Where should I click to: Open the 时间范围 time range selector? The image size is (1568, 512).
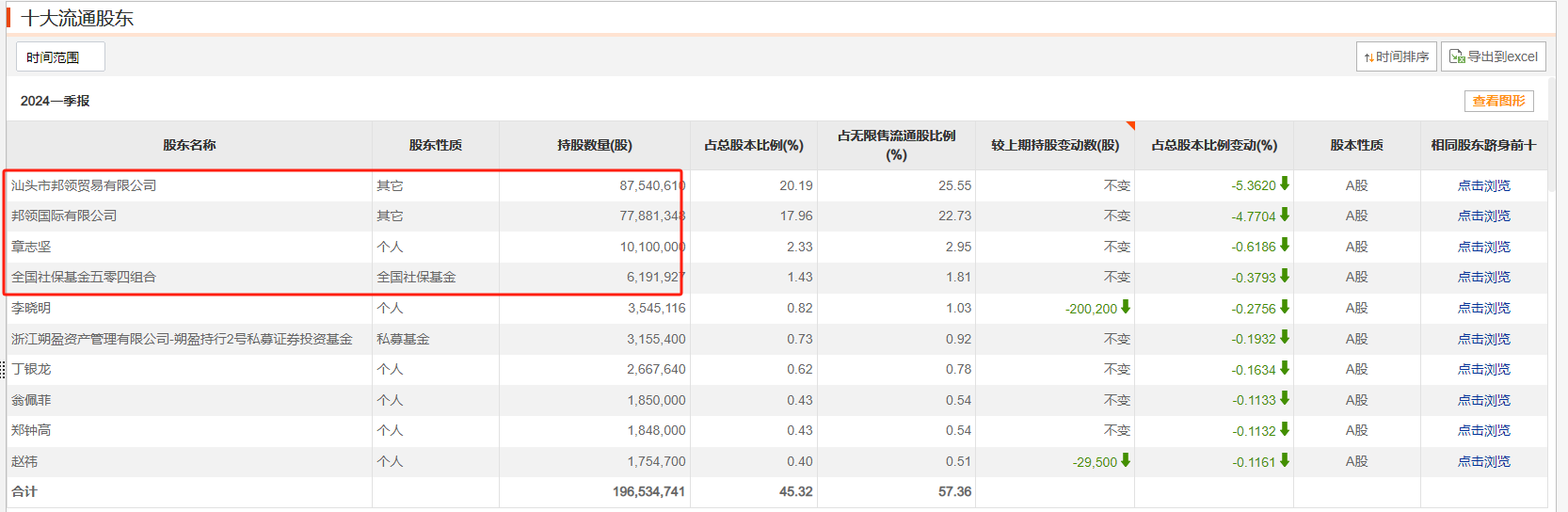60,57
